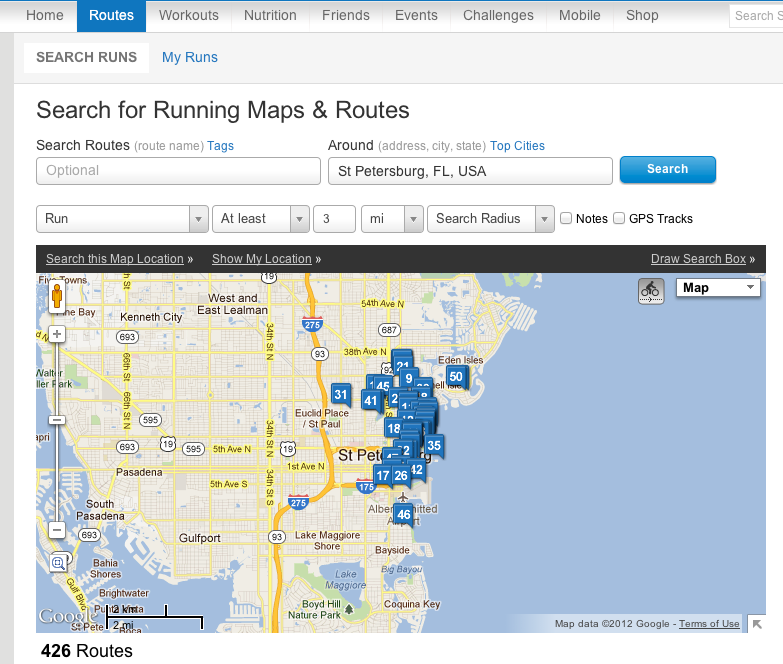
Task: Click the magnifier zoom box icon
Action: pyautogui.click(x=58, y=561)
